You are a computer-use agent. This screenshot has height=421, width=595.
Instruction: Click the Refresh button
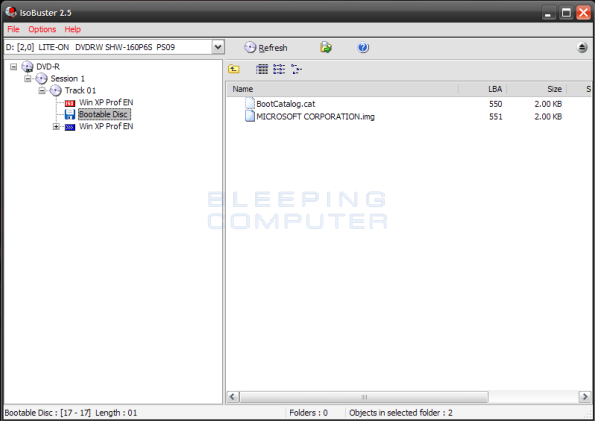pyautogui.click(x=266, y=47)
